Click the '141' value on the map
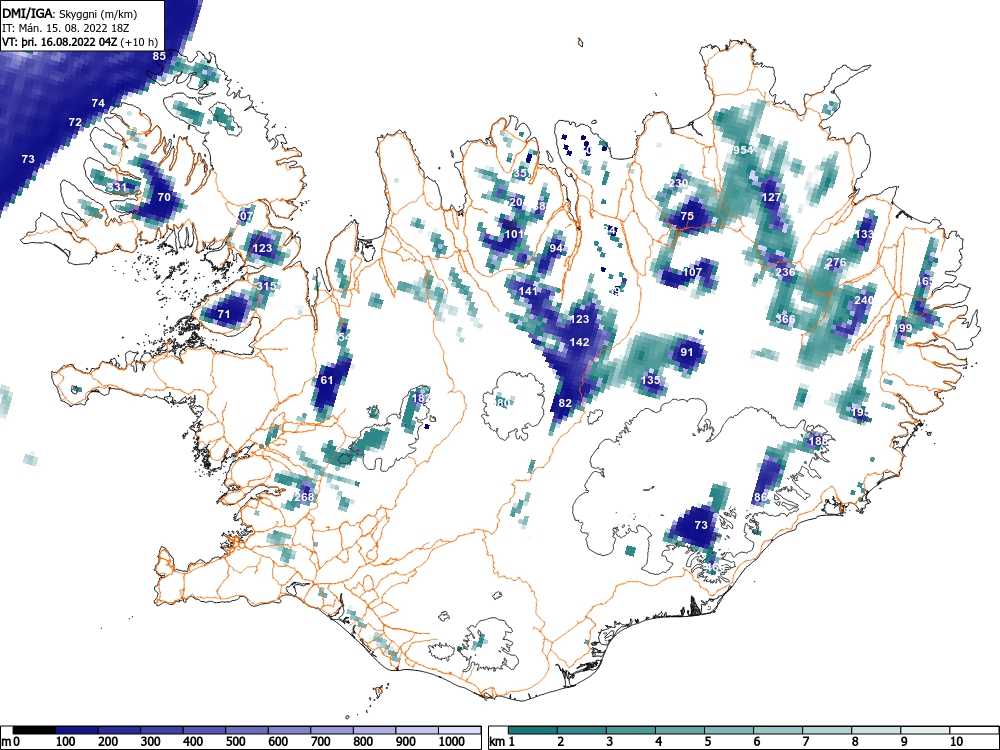The image size is (1000, 750). [x=528, y=291]
